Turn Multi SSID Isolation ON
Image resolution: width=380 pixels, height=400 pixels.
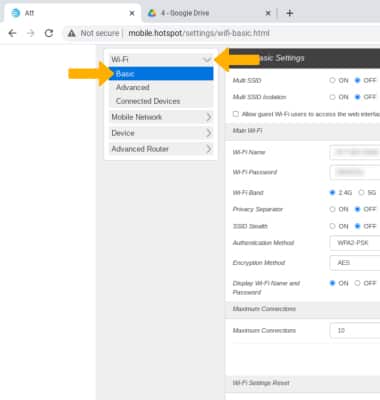click(x=332, y=97)
